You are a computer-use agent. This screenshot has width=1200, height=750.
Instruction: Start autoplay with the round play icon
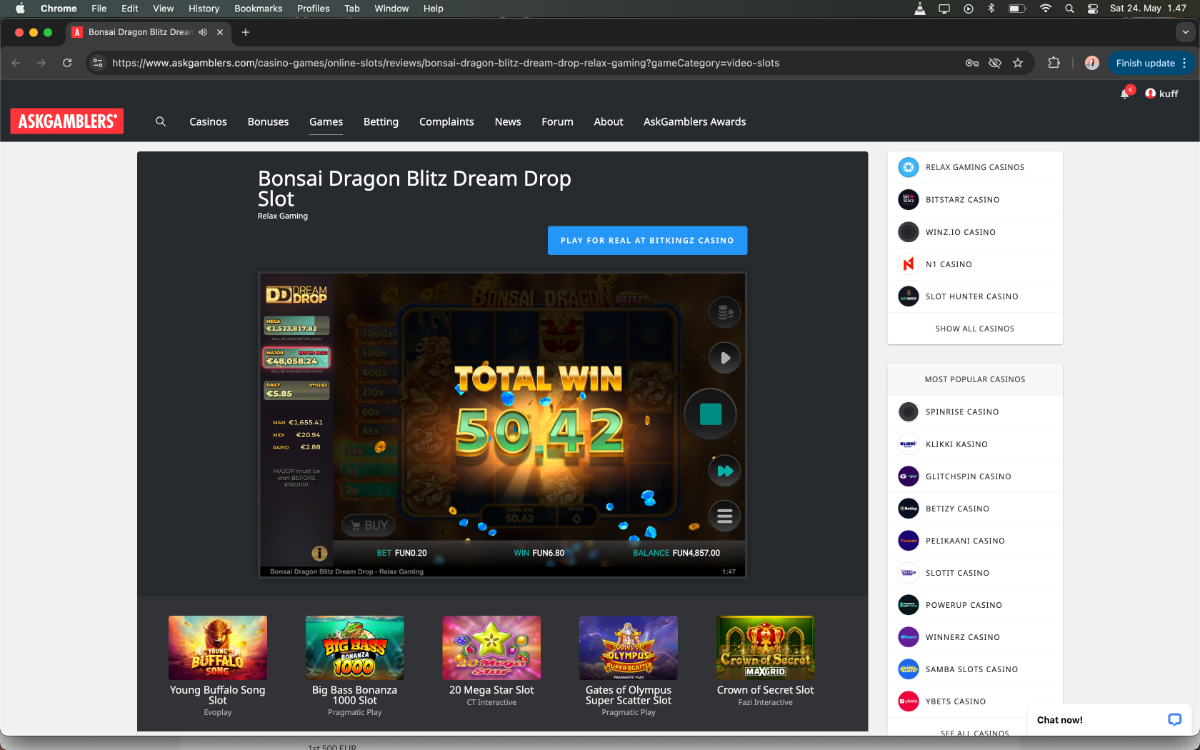point(724,357)
